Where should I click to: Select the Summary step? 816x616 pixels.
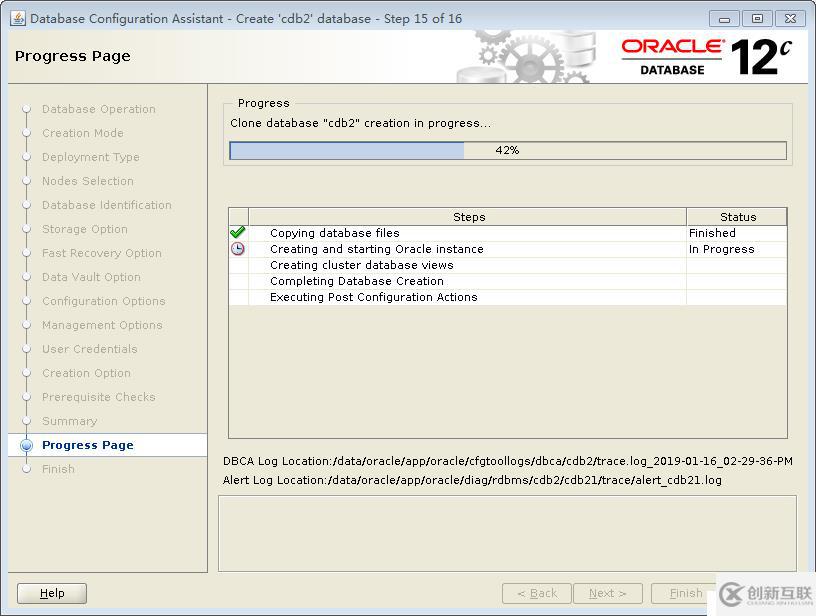[x=70, y=421]
